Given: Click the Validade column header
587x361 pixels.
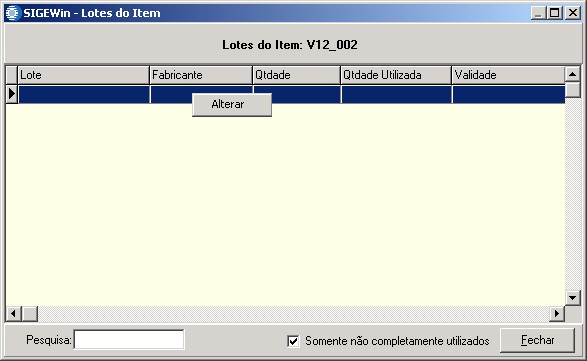Looking at the screenshot, I should click(508, 75).
